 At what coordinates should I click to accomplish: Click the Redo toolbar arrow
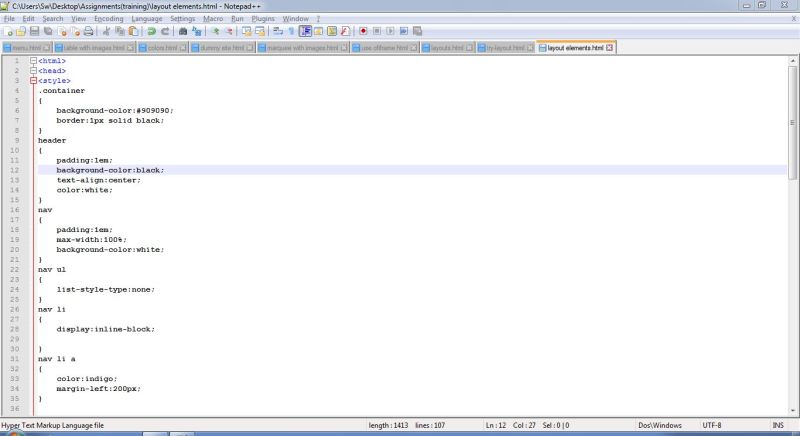165,31
